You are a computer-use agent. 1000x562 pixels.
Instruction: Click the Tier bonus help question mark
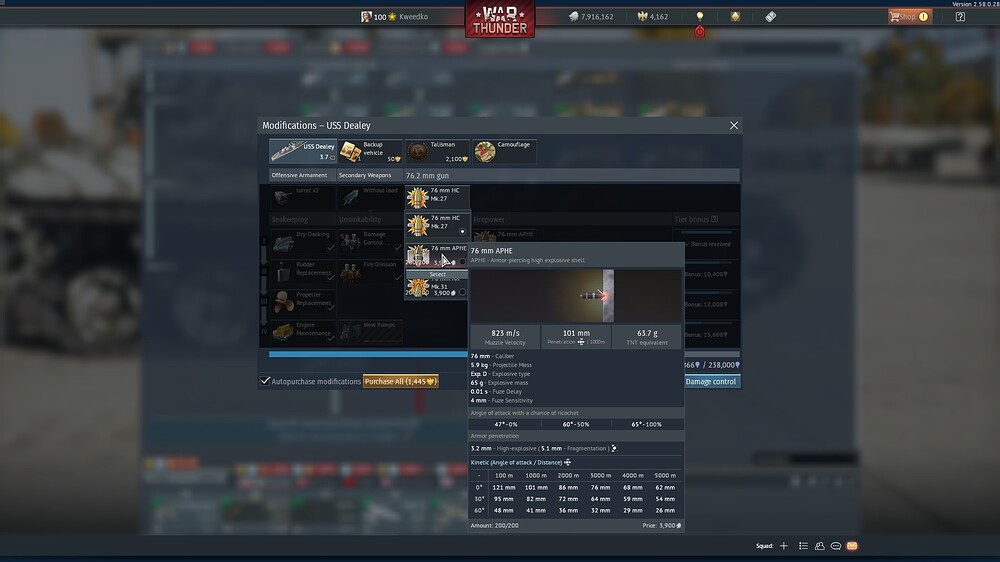(x=714, y=219)
